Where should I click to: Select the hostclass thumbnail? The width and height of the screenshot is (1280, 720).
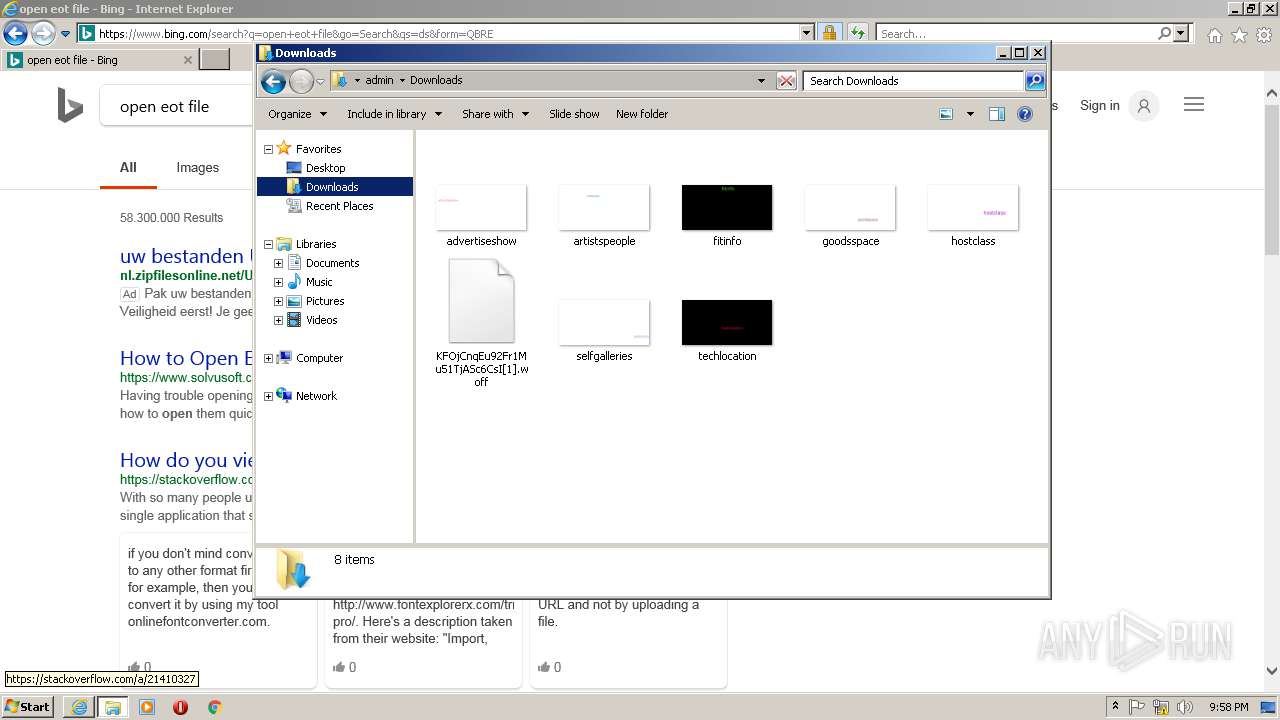pos(973,207)
